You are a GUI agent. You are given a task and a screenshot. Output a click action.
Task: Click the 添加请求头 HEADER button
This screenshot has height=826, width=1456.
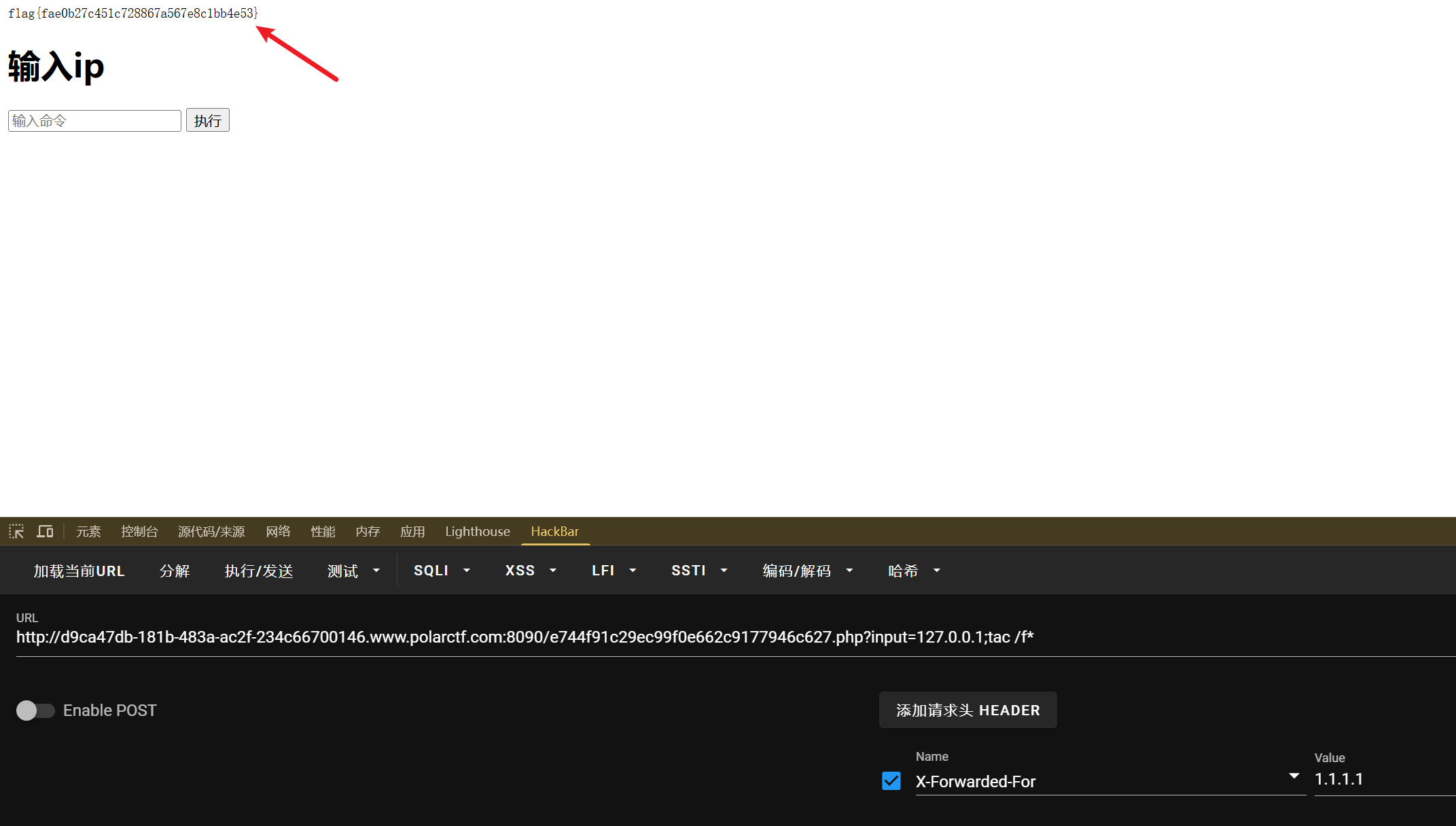967,710
